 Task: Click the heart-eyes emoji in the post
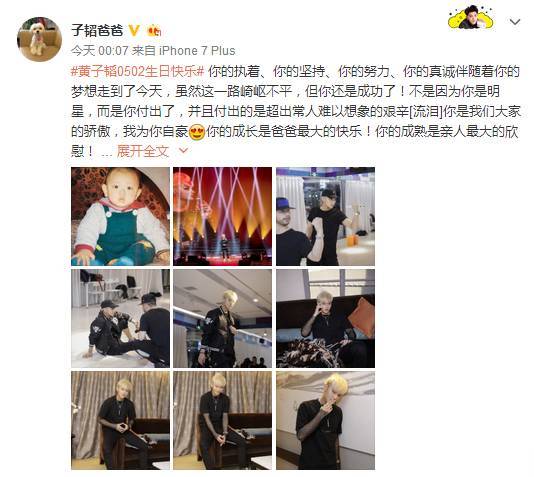[197, 132]
